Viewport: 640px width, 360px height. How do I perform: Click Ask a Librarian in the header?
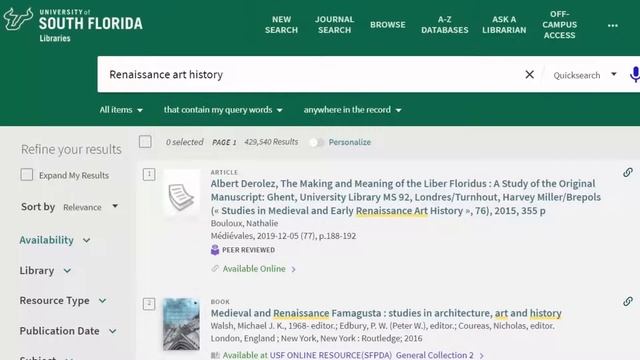[504, 24]
